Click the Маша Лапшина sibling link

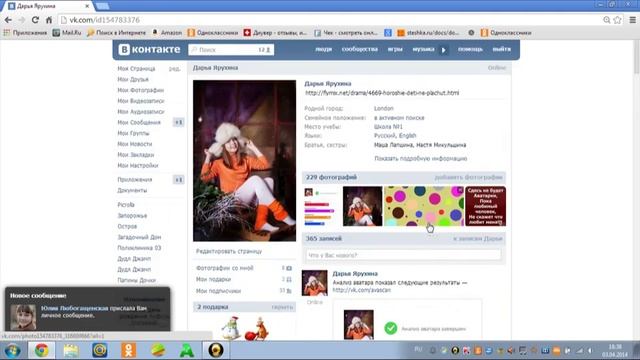392,145
